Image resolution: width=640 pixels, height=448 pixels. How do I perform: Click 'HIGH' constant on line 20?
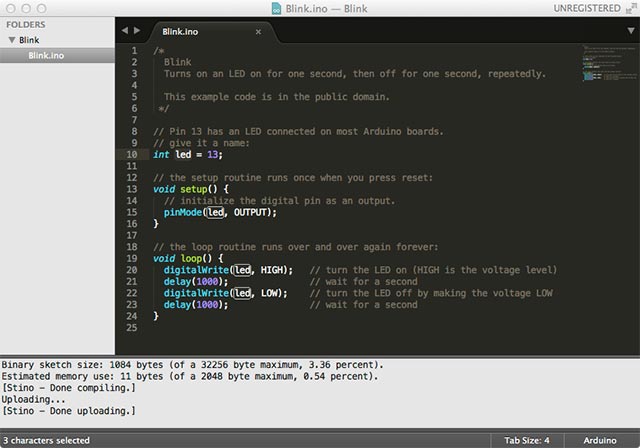271,270
